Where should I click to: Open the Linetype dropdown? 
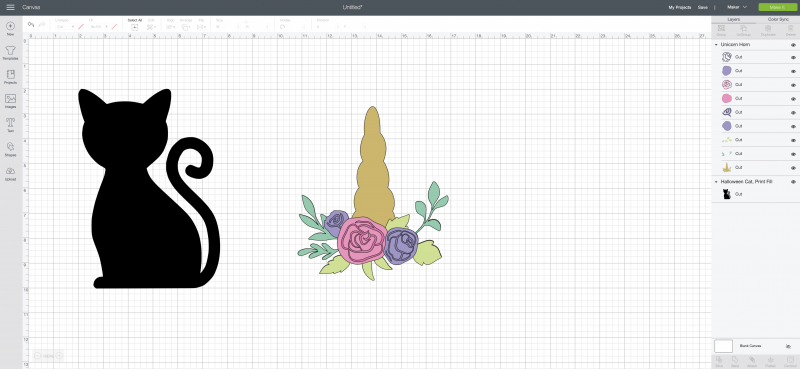(65, 27)
